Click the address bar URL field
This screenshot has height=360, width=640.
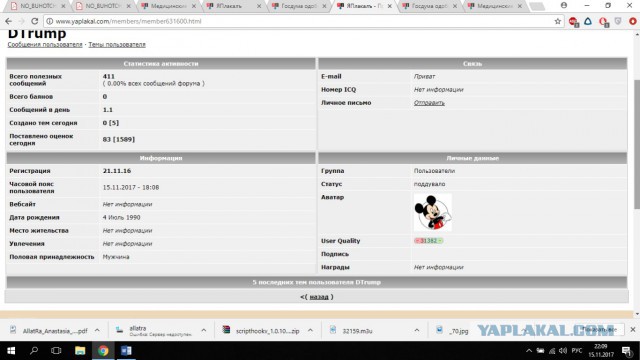tap(302, 21)
